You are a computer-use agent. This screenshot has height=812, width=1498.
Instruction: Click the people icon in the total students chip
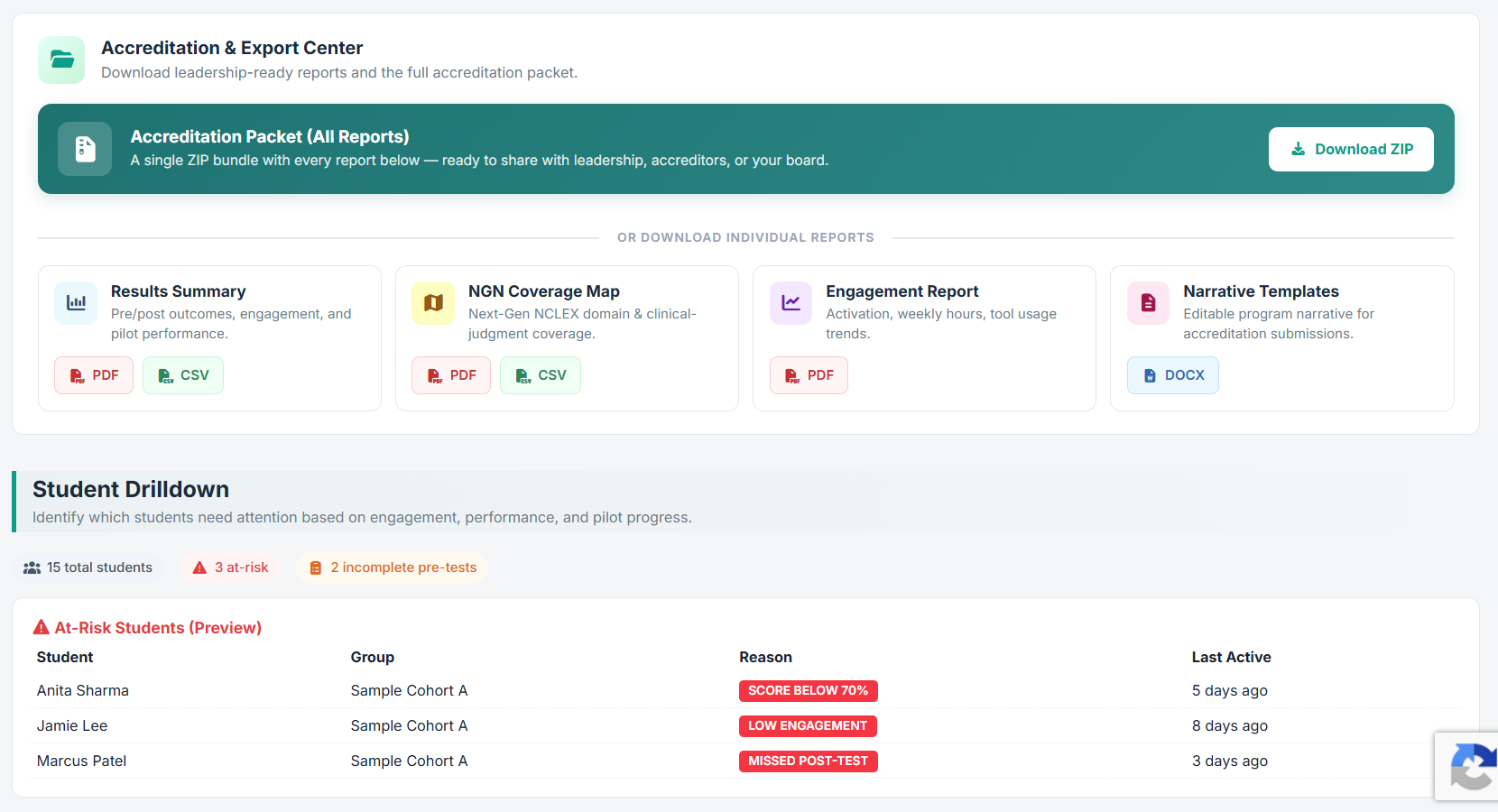pyautogui.click(x=32, y=567)
